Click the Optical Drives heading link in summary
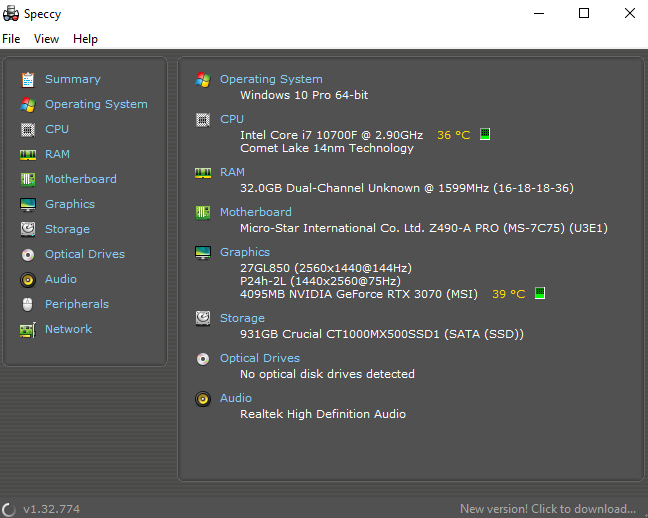 click(x=260, y=358)
